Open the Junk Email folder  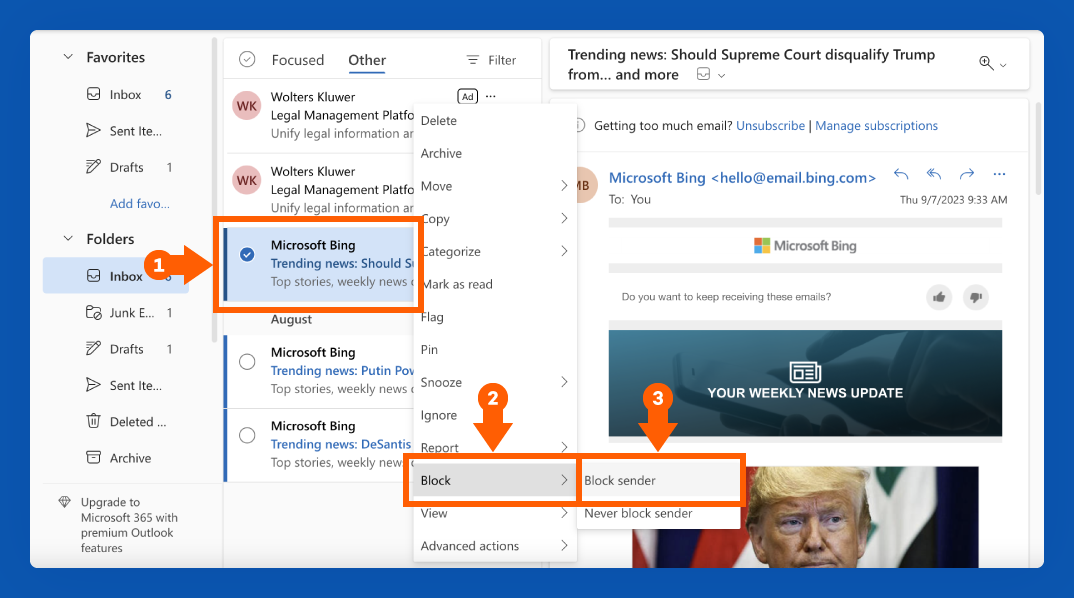click(x=116, y=312)
